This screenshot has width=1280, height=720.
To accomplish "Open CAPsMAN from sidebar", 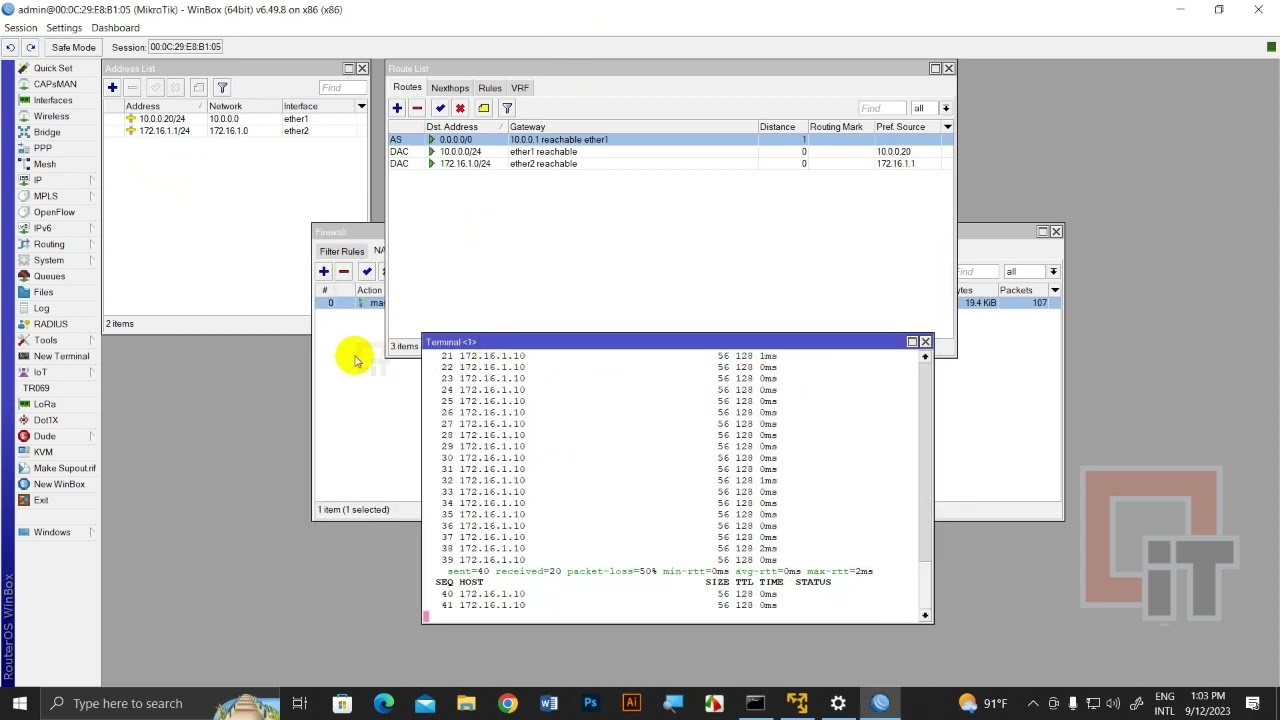I will tap(54, 84).
